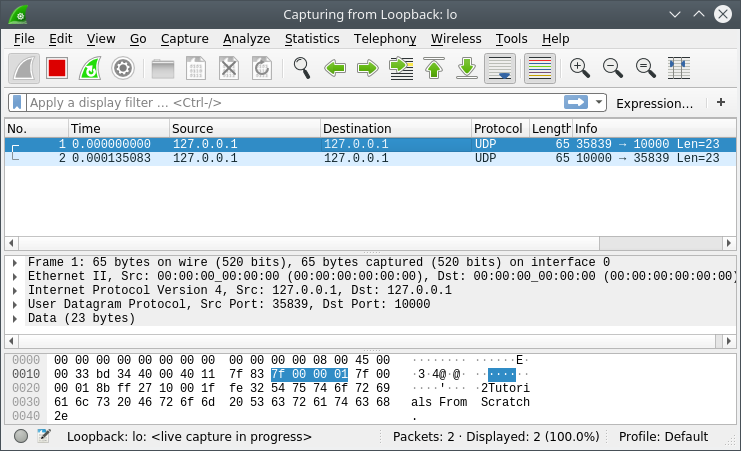Click Expression... button

coord(655,103)
